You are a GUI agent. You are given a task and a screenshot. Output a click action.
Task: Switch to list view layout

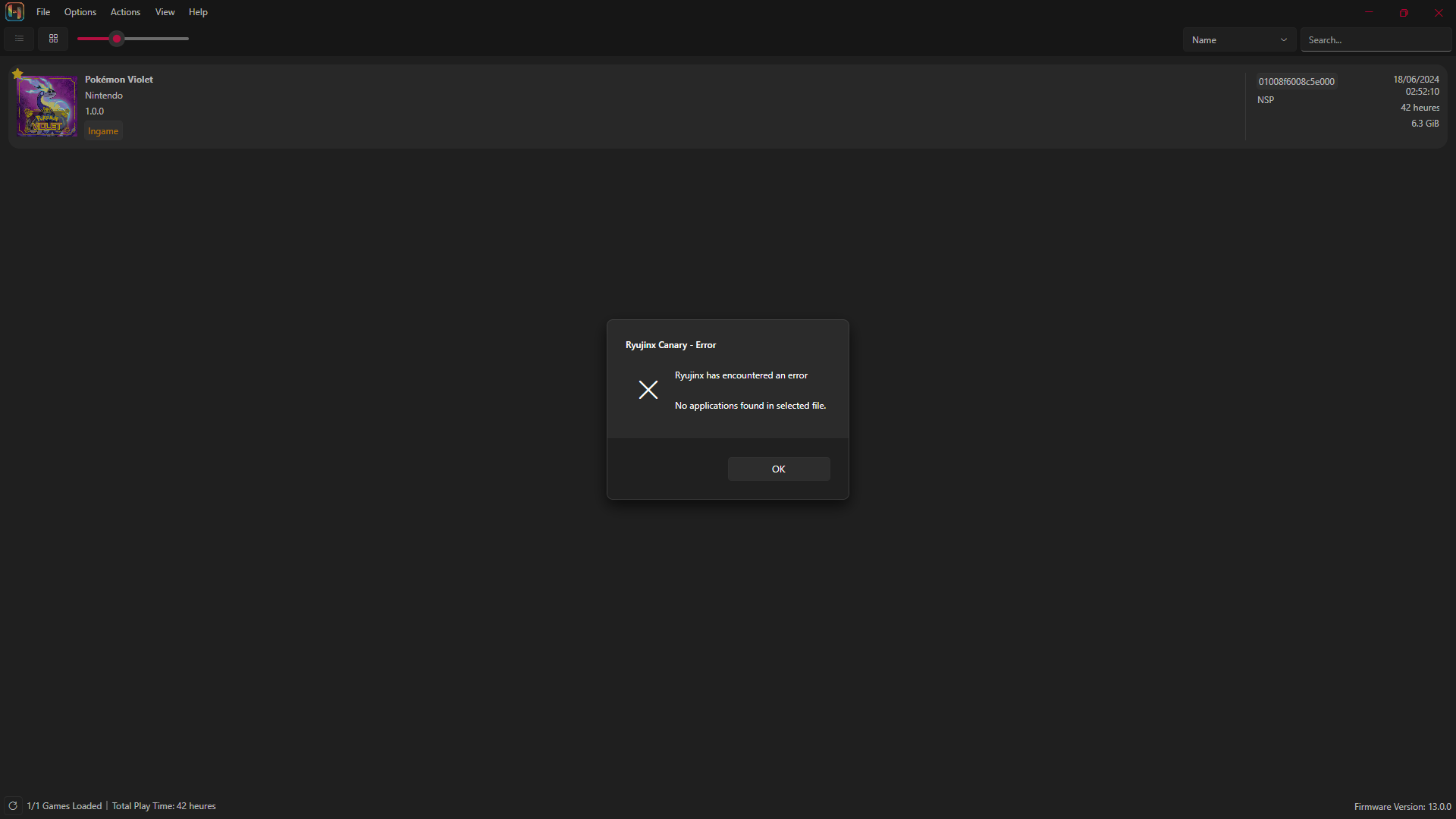[x=20, y=39]
